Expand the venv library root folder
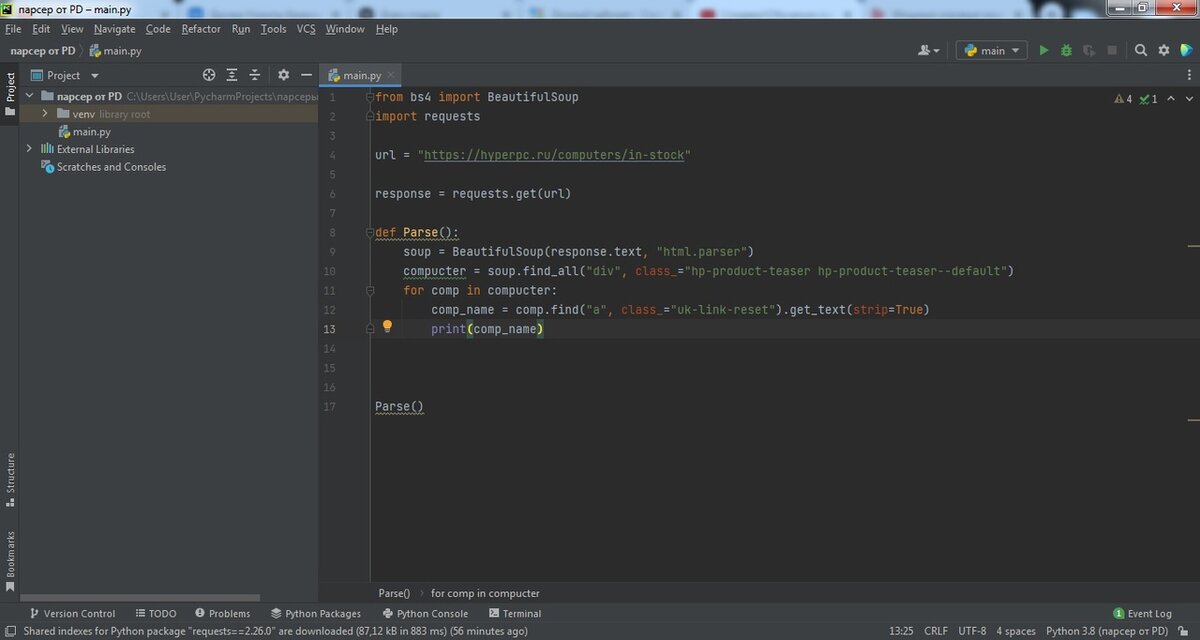Screen dimensions: 1200x640 [45, 114]
